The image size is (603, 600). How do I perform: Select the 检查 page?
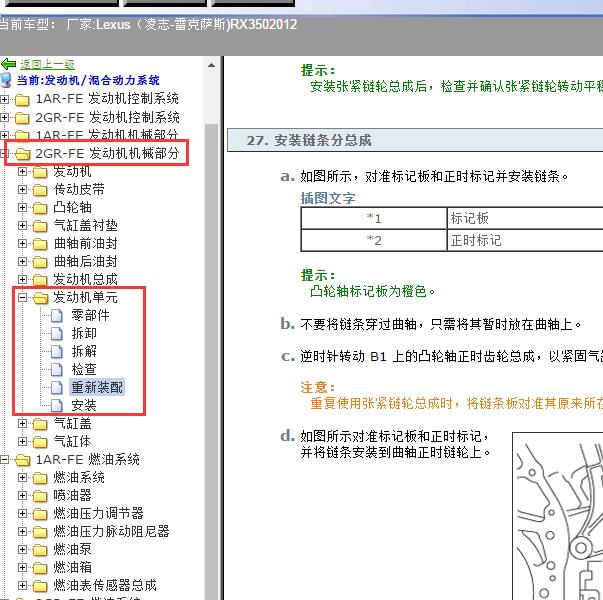pyautogui.click(x=84, y=370)
